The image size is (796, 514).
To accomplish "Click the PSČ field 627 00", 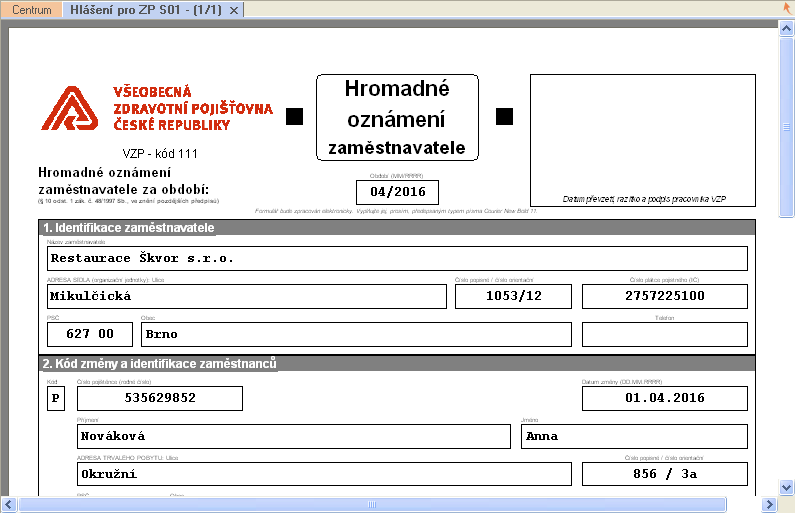I will (90, 334).
